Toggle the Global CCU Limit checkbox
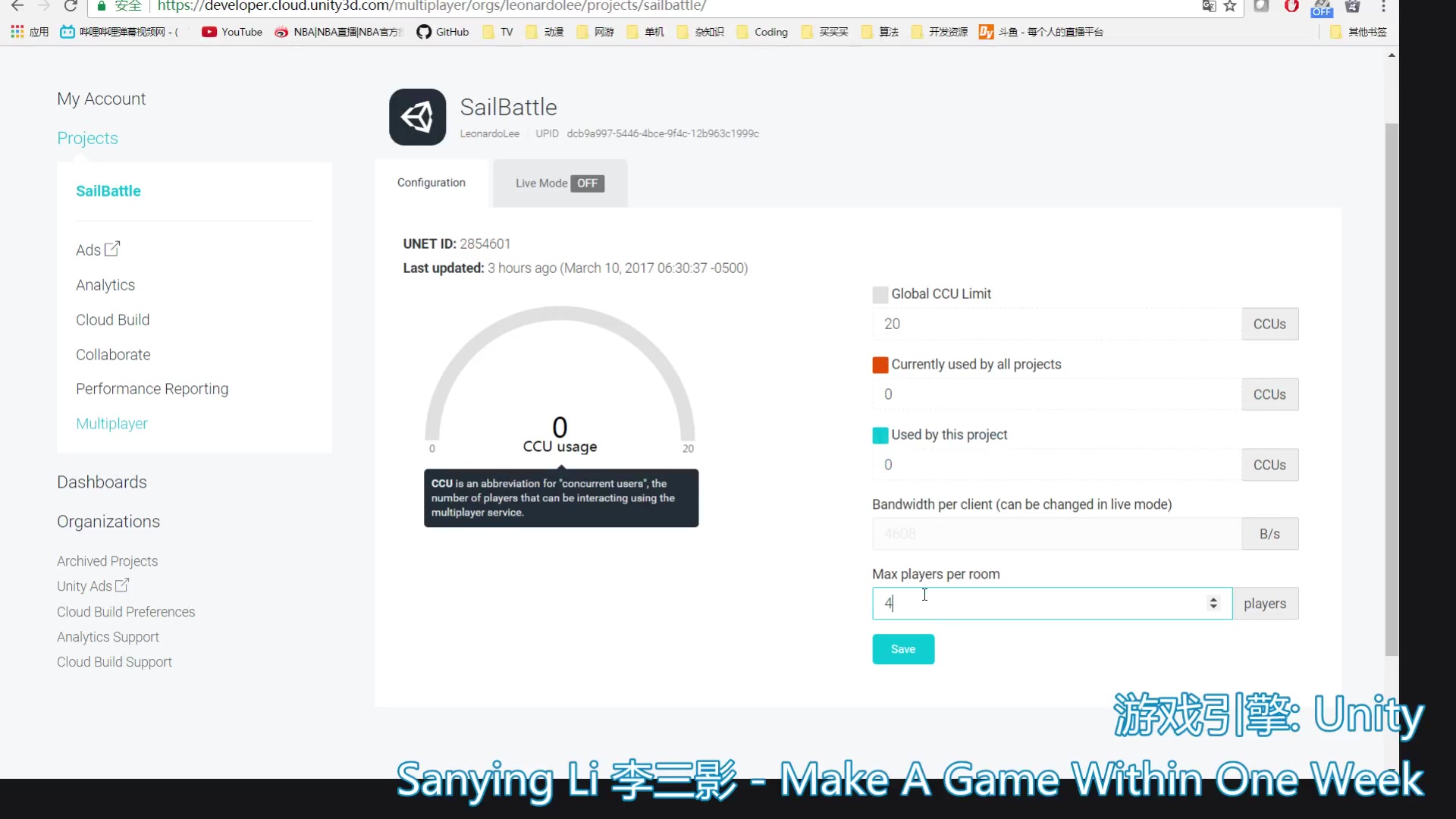The height and width of the screenshot is (819, 1456). point(880,294)
